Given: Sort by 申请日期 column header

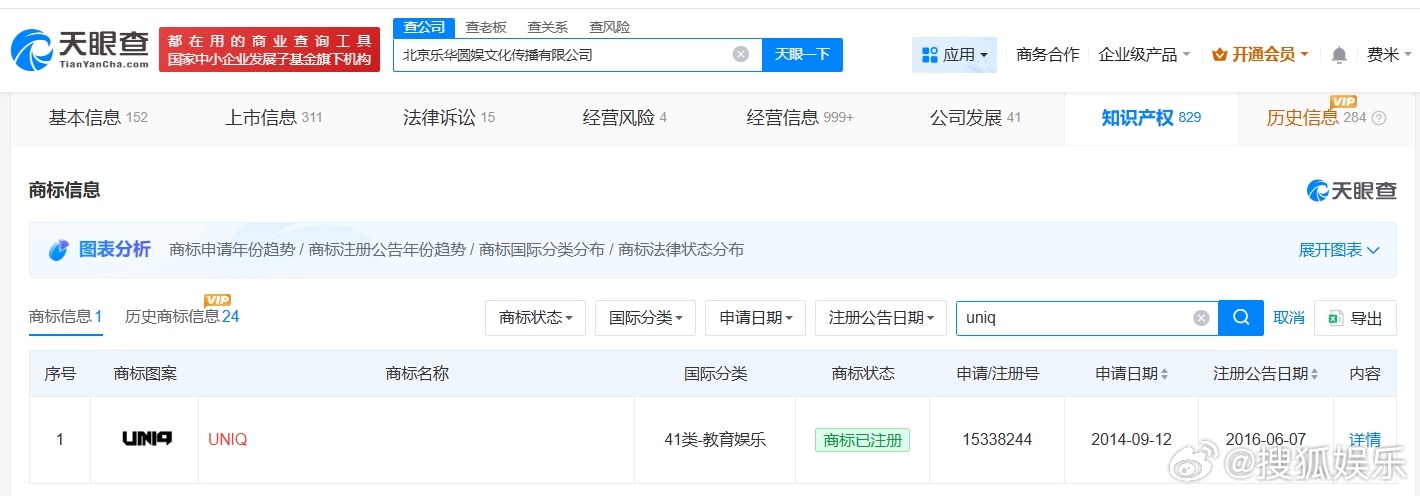Looking at the screenshot, I should (x=1131, y=374).
